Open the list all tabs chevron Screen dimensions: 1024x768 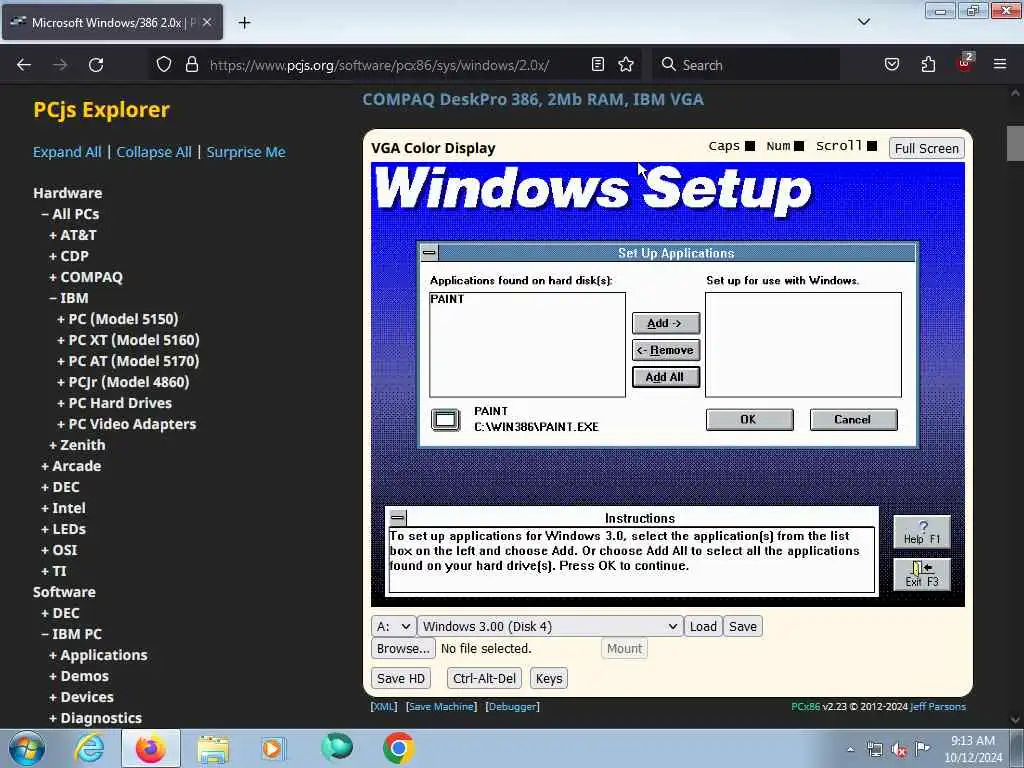863,22
